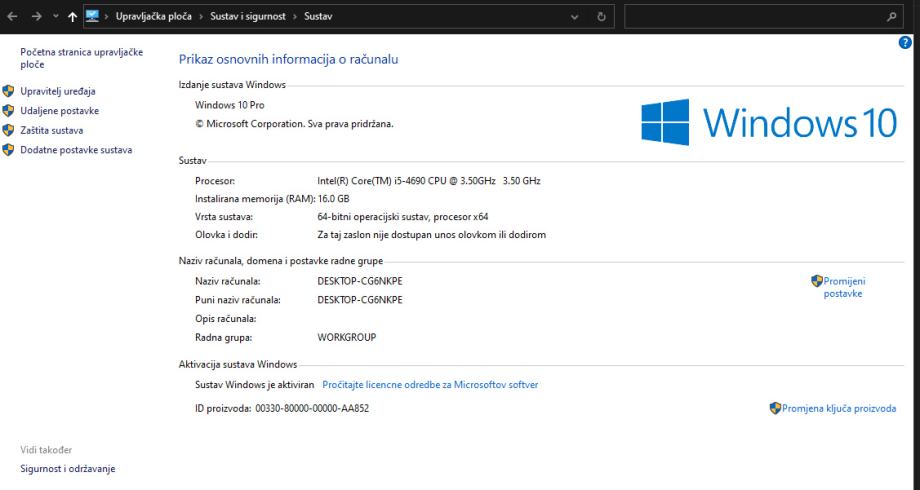920x490 pixels.
Task: Refresh the control panel page
Action: pos(601,16)
